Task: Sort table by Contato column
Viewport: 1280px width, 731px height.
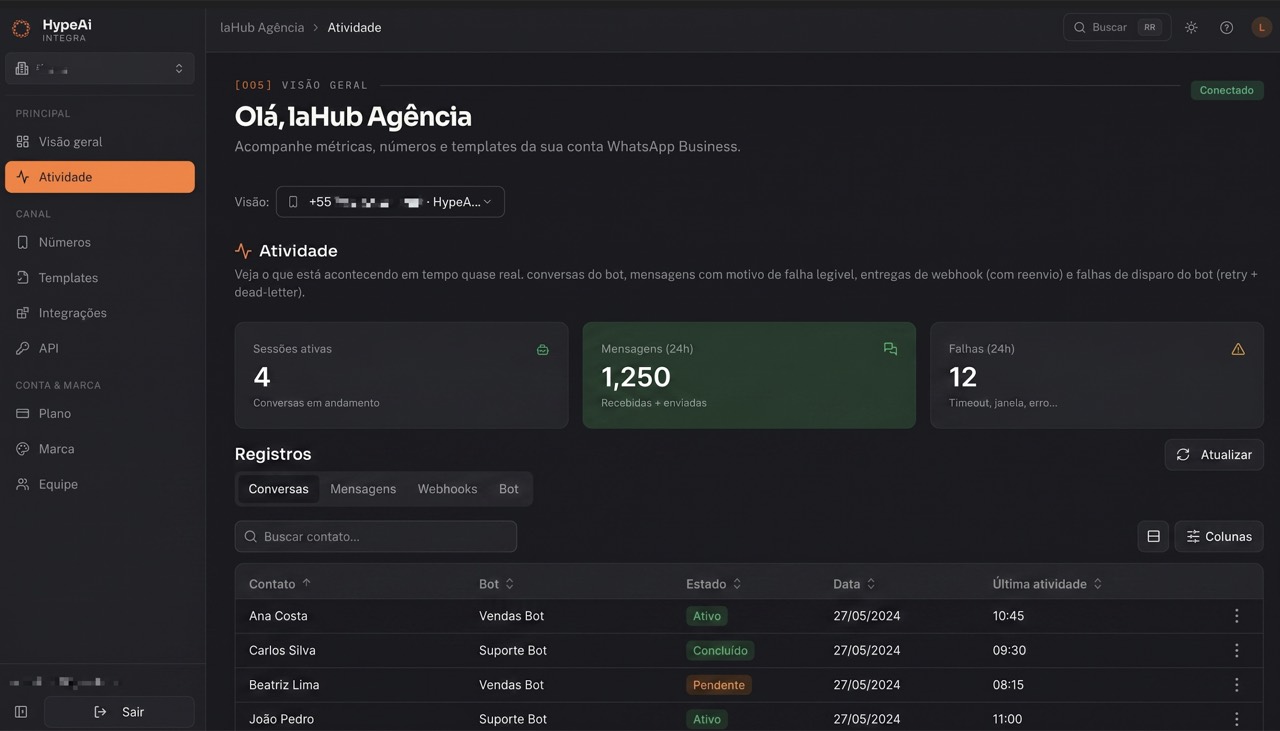Action: point(279,584)
